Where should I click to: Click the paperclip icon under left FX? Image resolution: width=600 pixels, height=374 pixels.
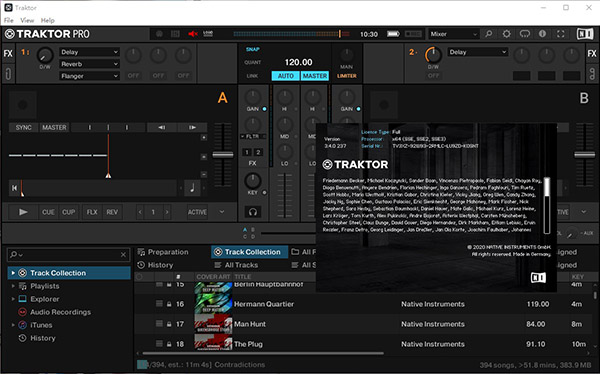point(8,73)
